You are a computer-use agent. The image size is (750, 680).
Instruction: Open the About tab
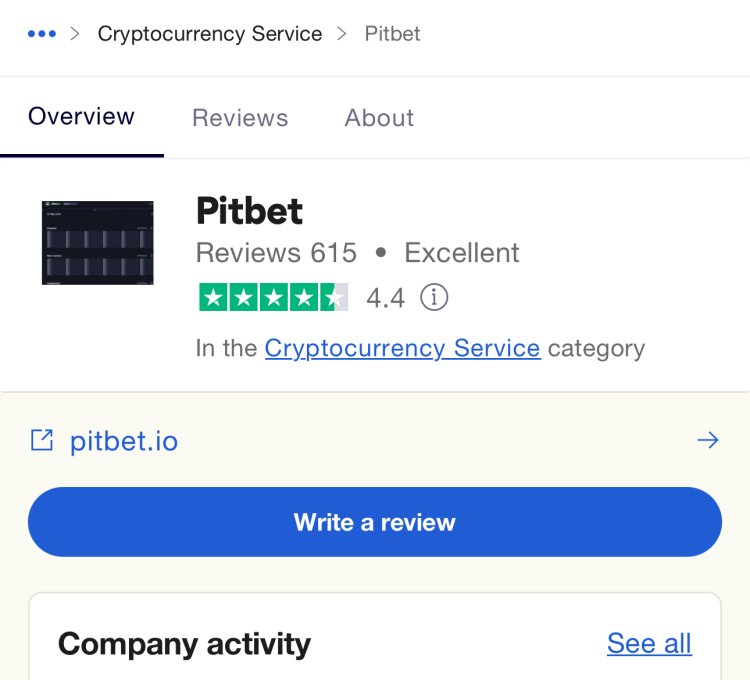coord(379,118)
